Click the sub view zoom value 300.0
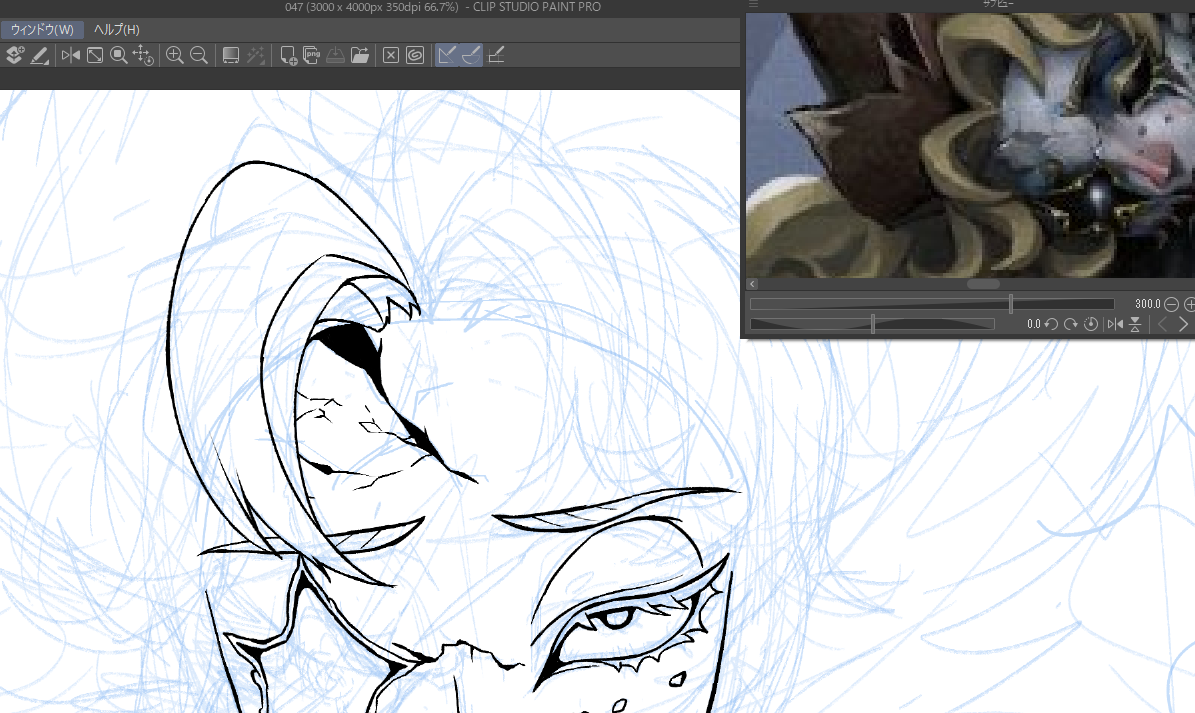The height and width of the screenshot is (713, 1195). tap(1147, 304)
